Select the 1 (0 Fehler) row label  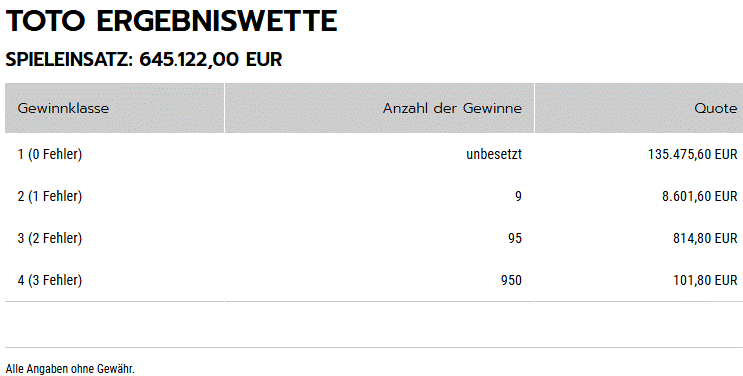(50, 154)
